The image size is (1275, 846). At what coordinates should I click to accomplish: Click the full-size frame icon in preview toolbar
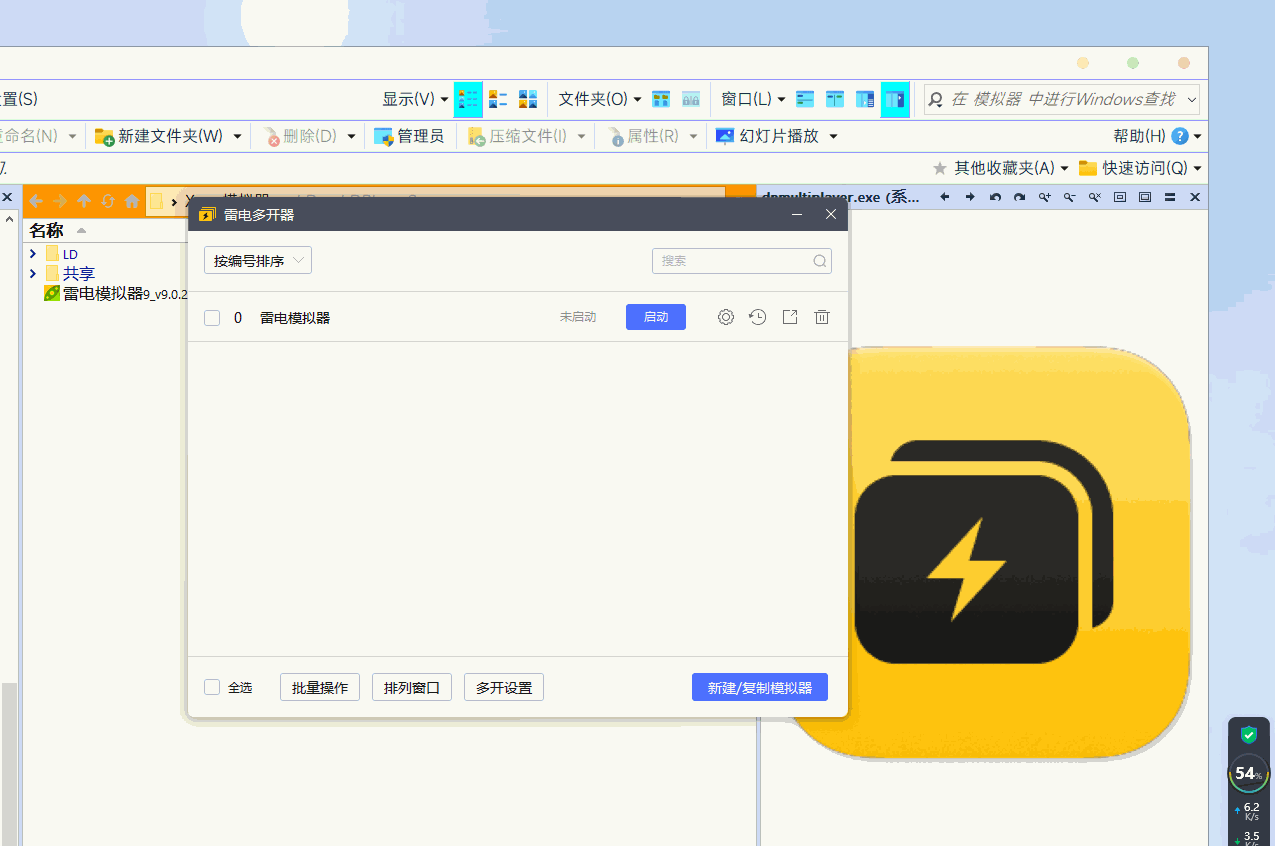[x=1145, y=197]
